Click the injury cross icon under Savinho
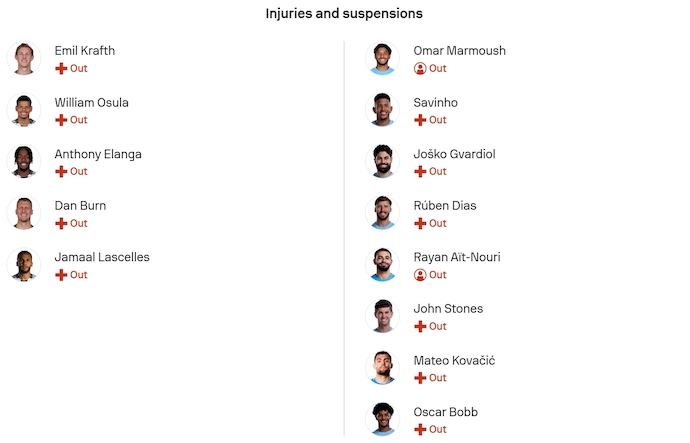The width and height of the screenshot is (690, 443). (420, 120)
